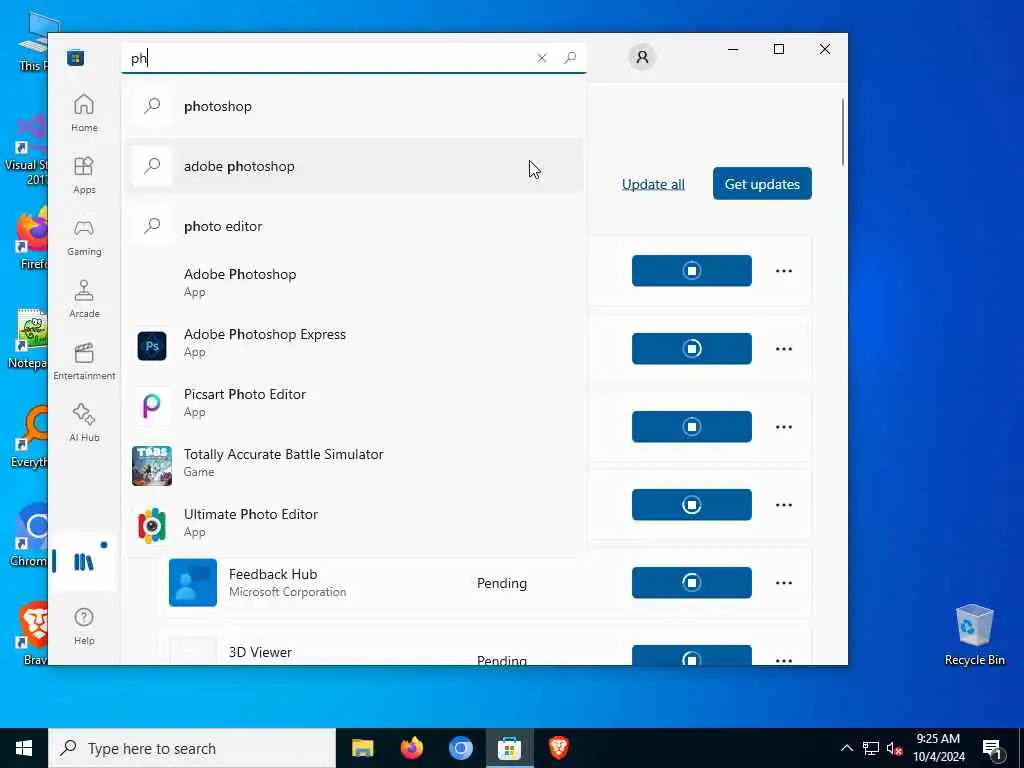Click the clock showing 9:25 AM
1024x768 pixels.
click(x=938, y=748)
